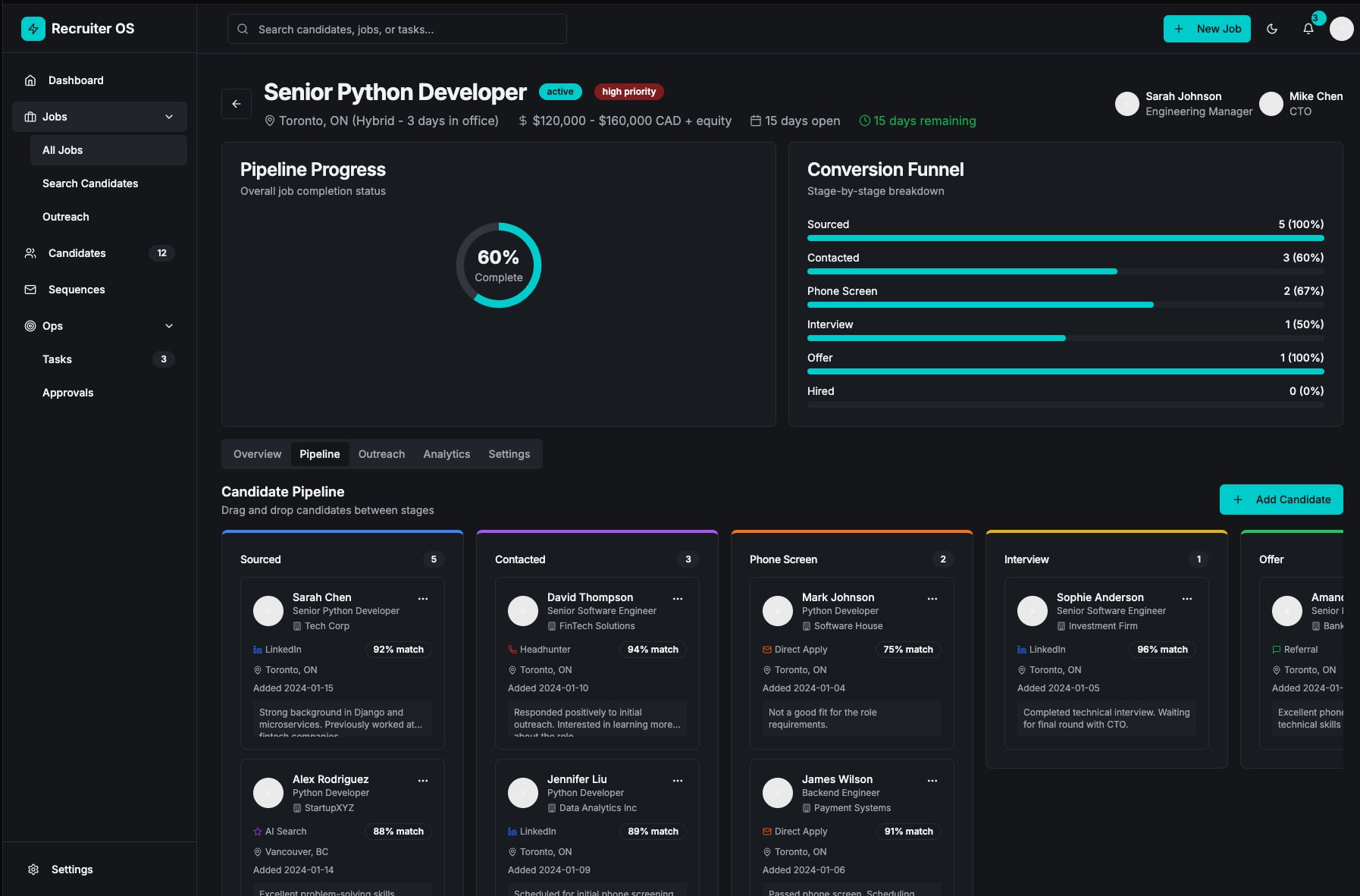The image size is (1360, 896).
Task: Focus the candidate search field
Action: 397,29
